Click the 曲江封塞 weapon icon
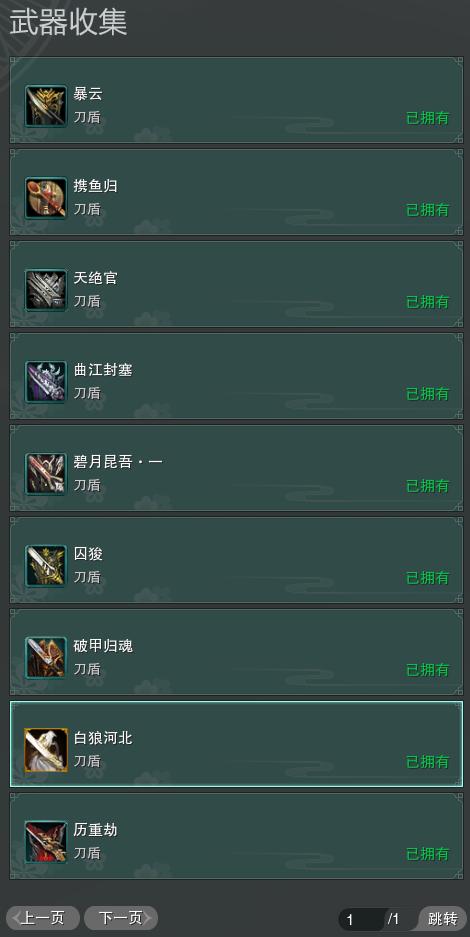This screenshot has width=470, height=937. coord(46,382)
